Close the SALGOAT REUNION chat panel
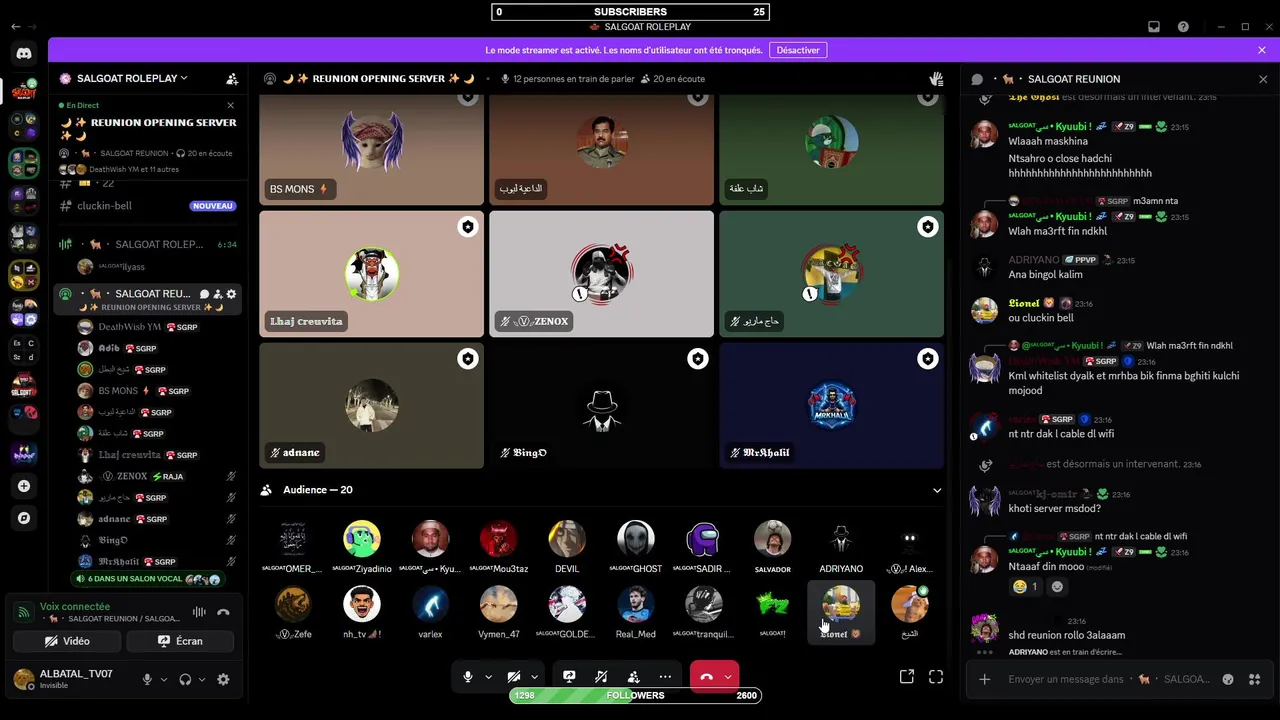Screen dimensions: 1280x720 (1262, 79)
